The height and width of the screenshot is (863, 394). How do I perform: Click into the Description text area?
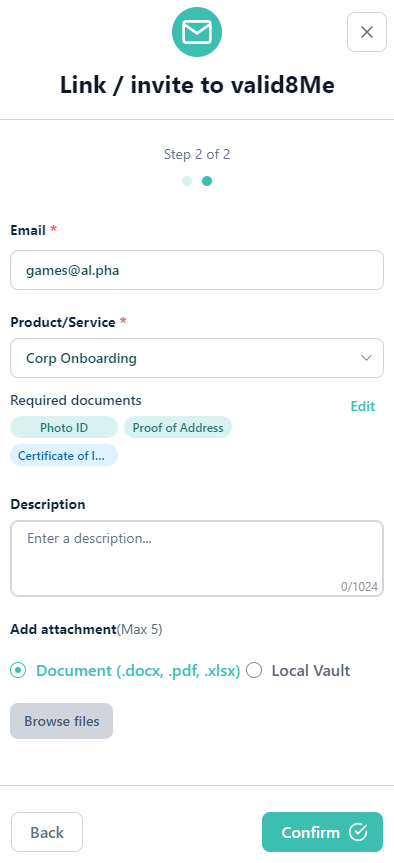[197, 559]
